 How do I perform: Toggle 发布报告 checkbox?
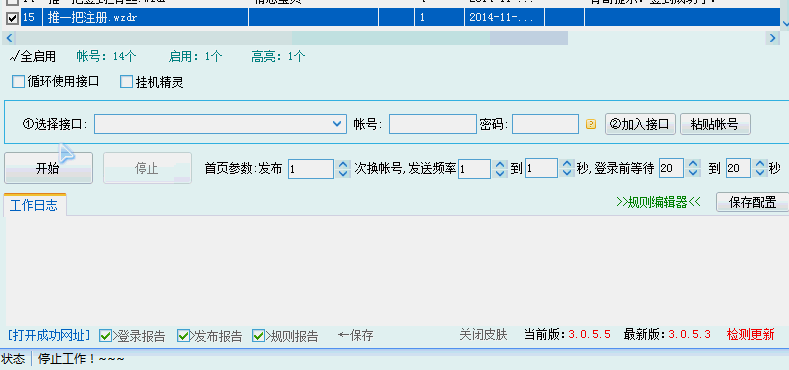pos(183,335)
